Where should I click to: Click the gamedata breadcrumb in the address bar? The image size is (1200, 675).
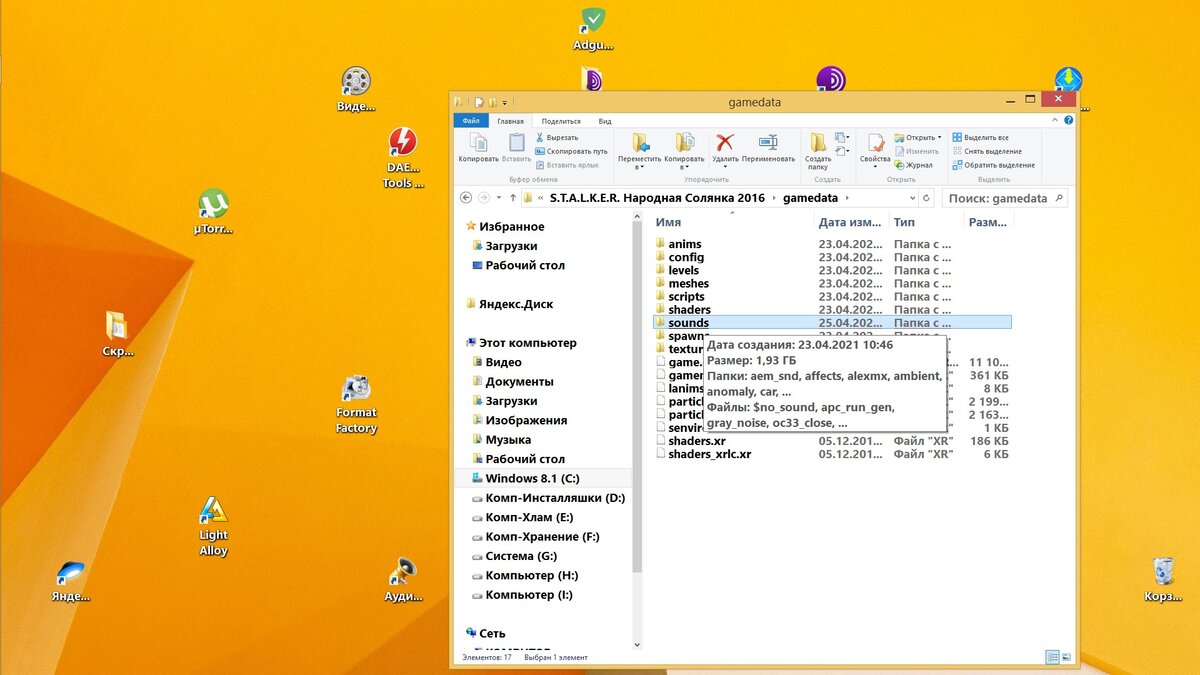(x=810, y=198)
